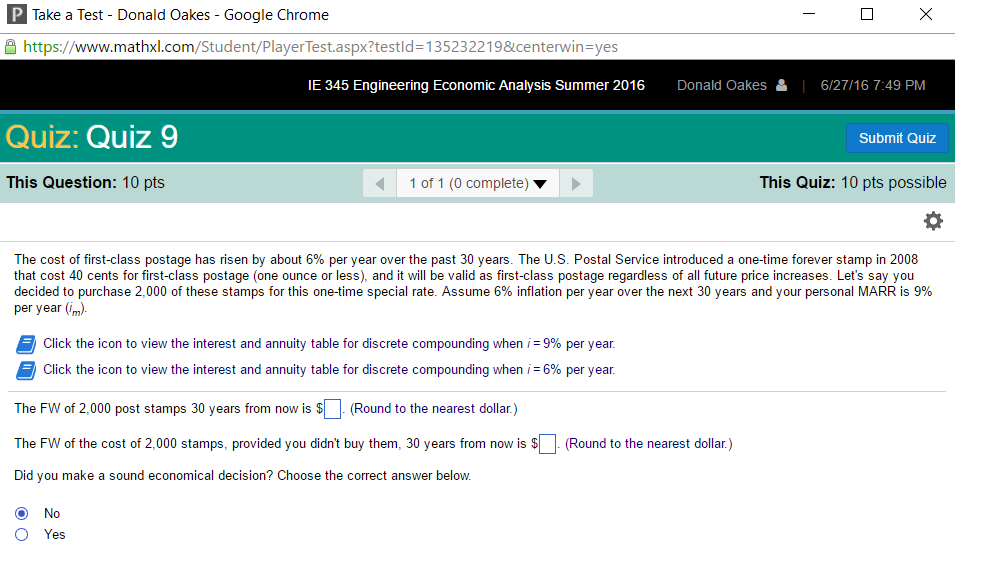Expand the question list dropdown arrow
Screen dimensions: 982x566
point(540,184)
